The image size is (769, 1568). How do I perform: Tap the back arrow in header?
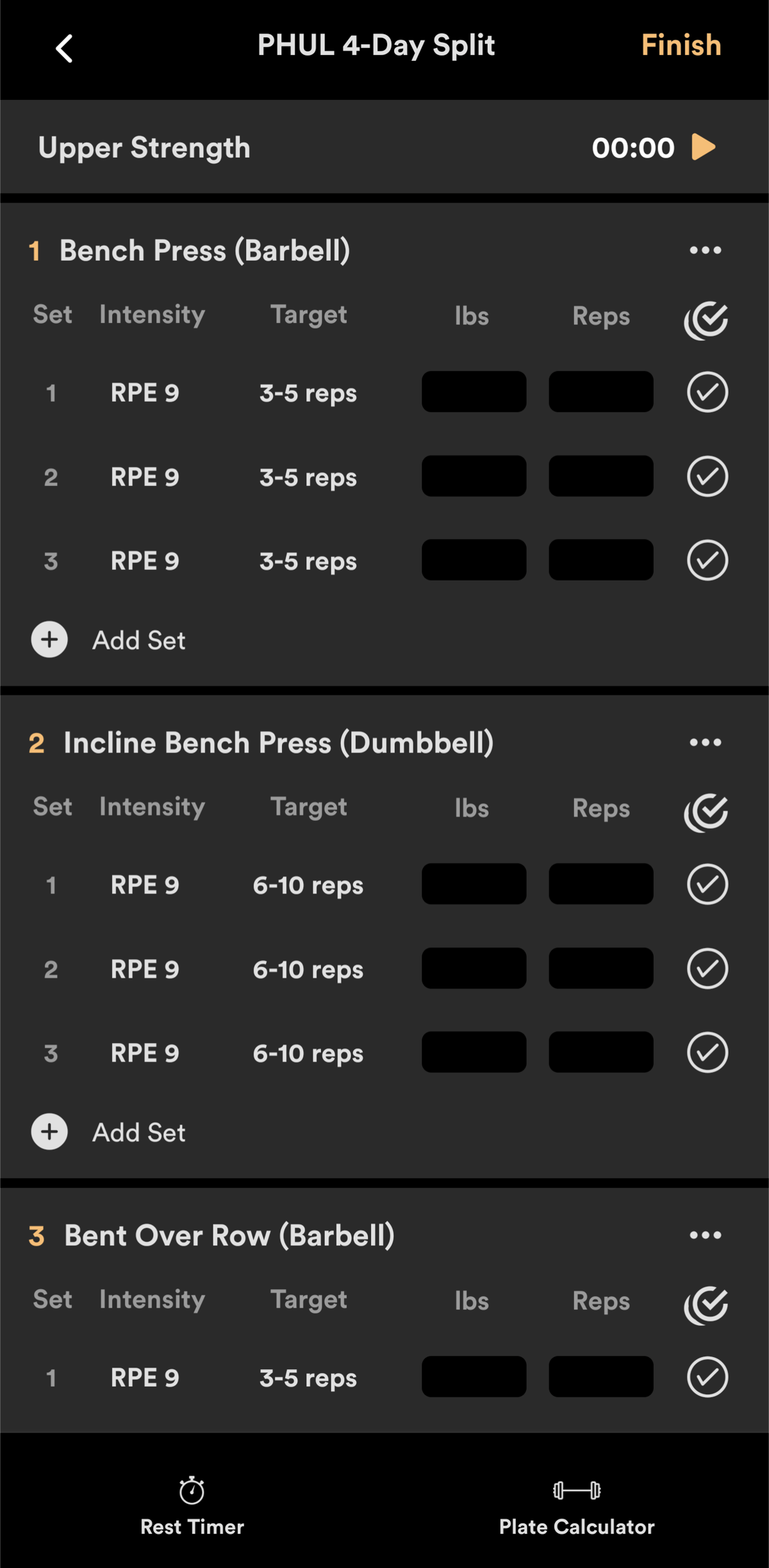(x=64, y=49)
